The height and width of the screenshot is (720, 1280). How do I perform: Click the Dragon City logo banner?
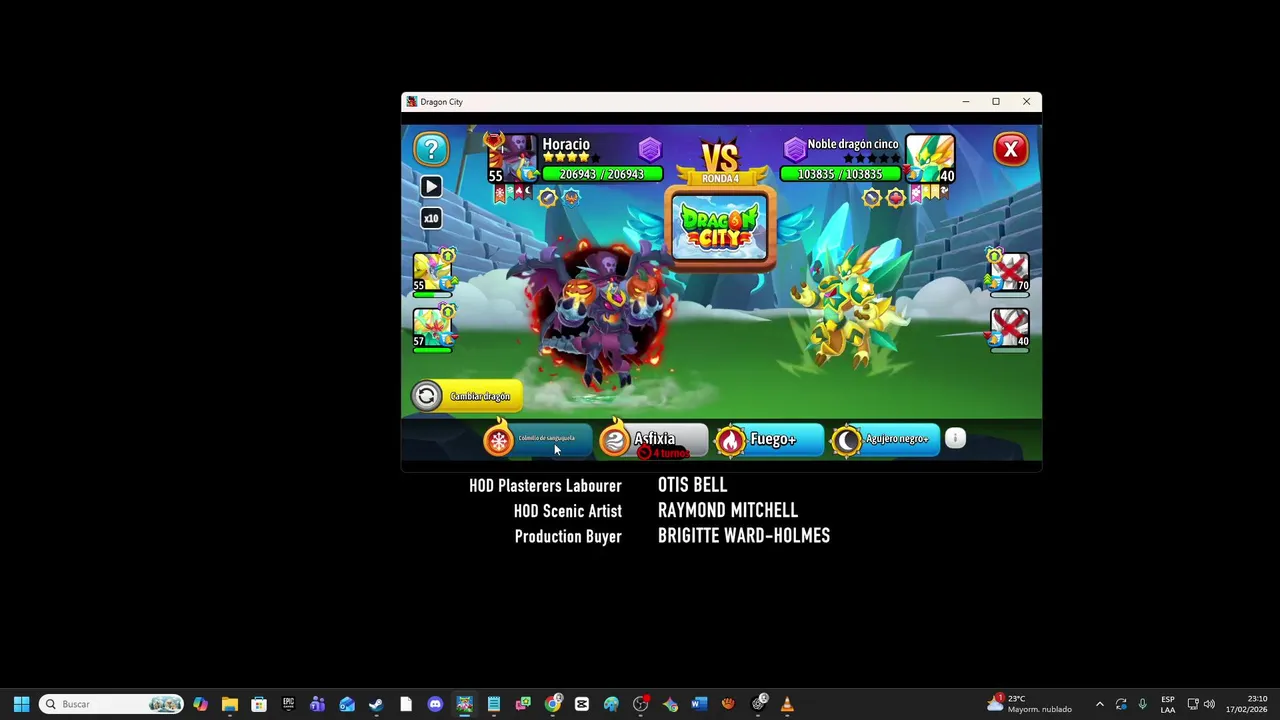(x=720, y=227)
